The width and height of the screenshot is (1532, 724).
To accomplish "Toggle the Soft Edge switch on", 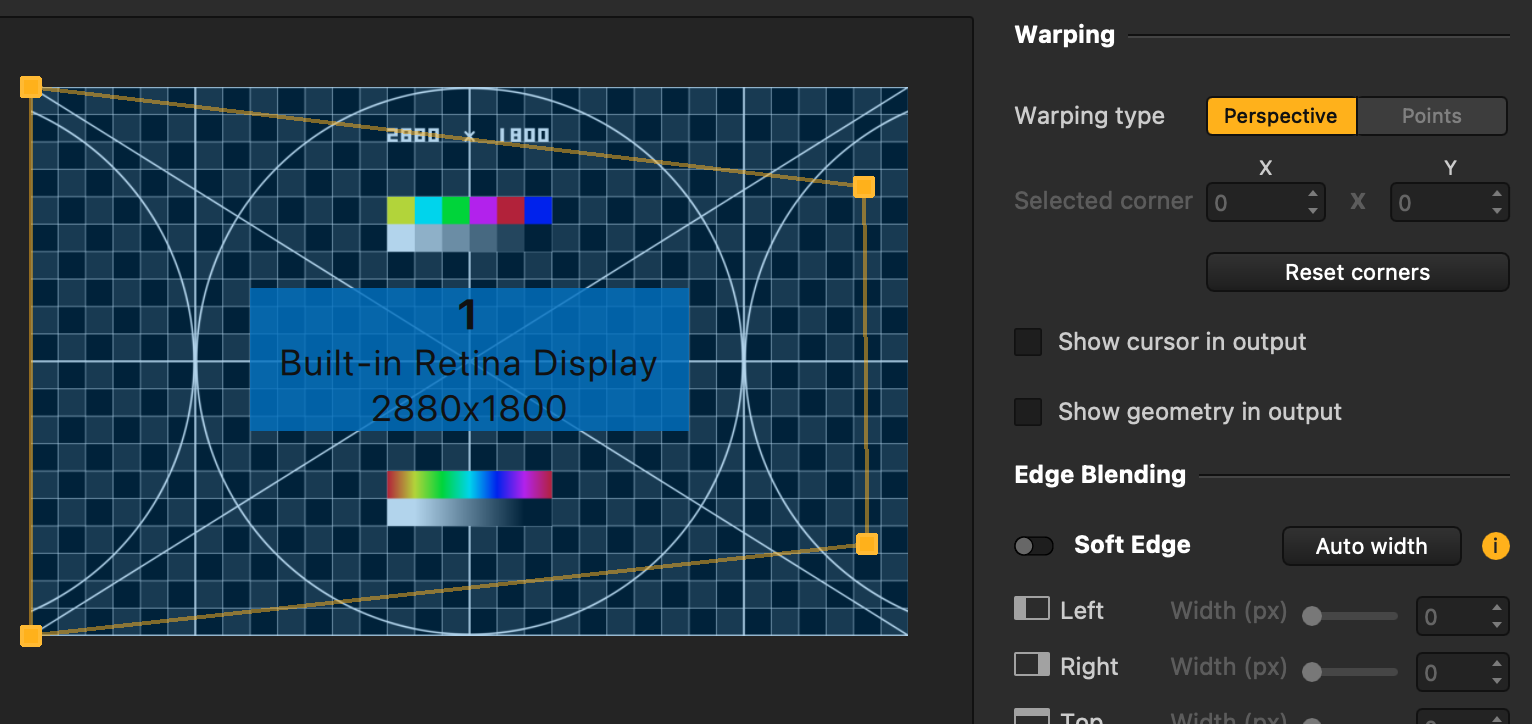I will point(1033,545).
